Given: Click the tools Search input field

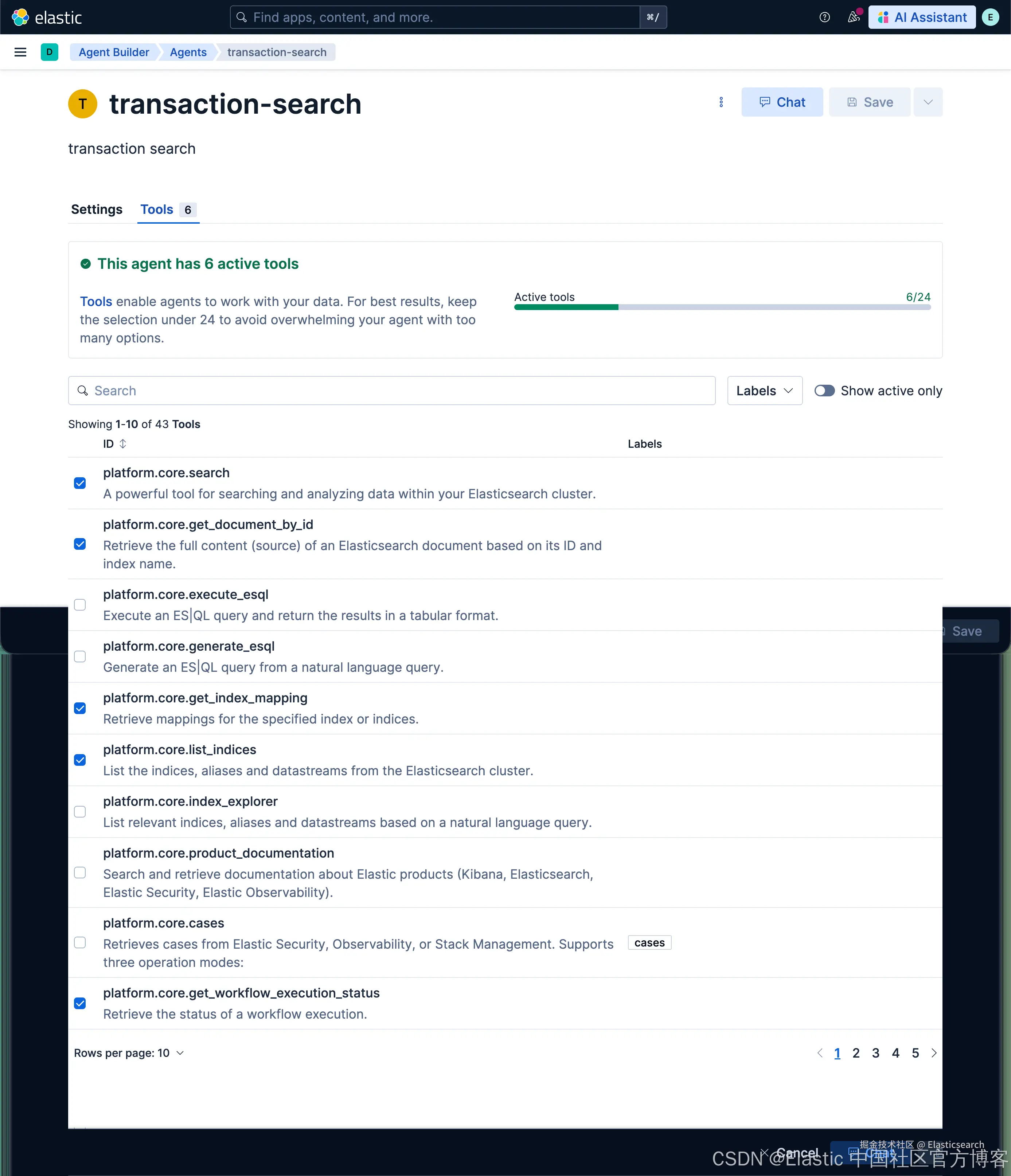Looking at the screenshot, I should coord(392,391).
